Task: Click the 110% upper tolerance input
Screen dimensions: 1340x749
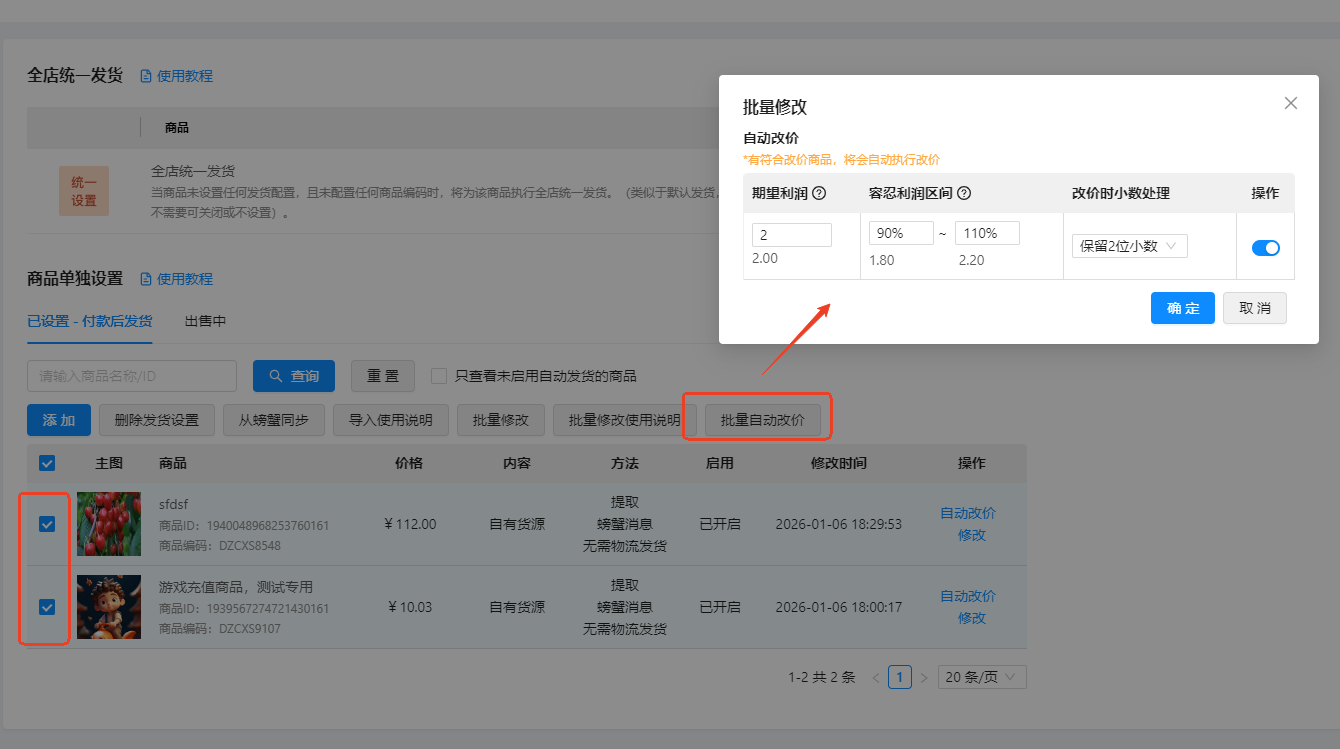Action: point(987,233)
